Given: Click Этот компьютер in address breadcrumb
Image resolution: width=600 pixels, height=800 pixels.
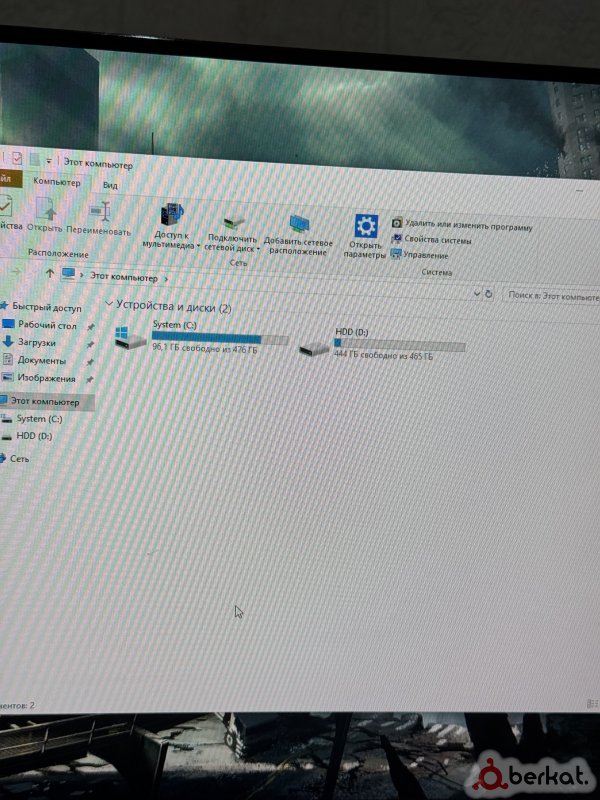Looking at the screenshot, I should [123, 278].
